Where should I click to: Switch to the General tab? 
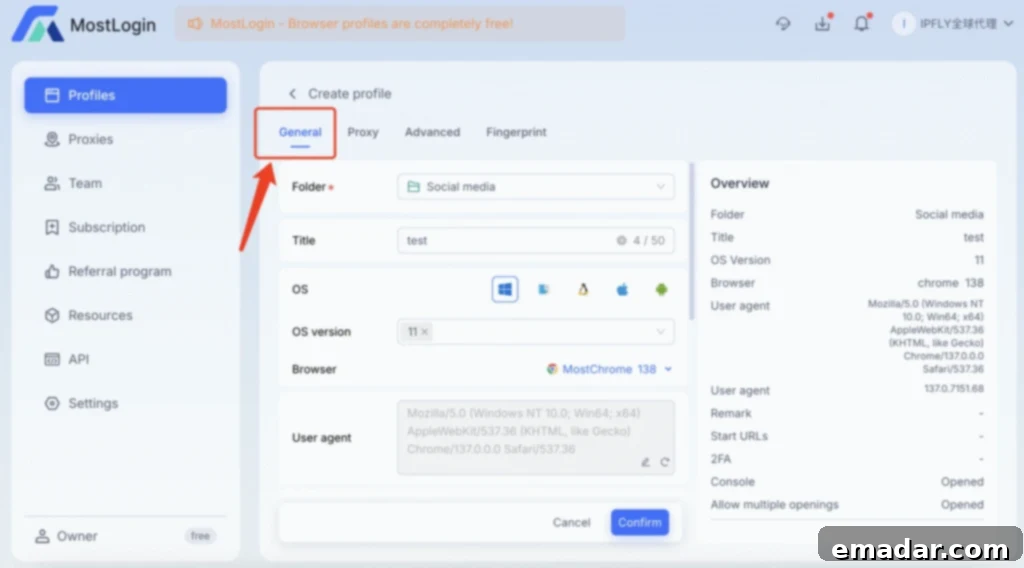click(x=300, y=133)
